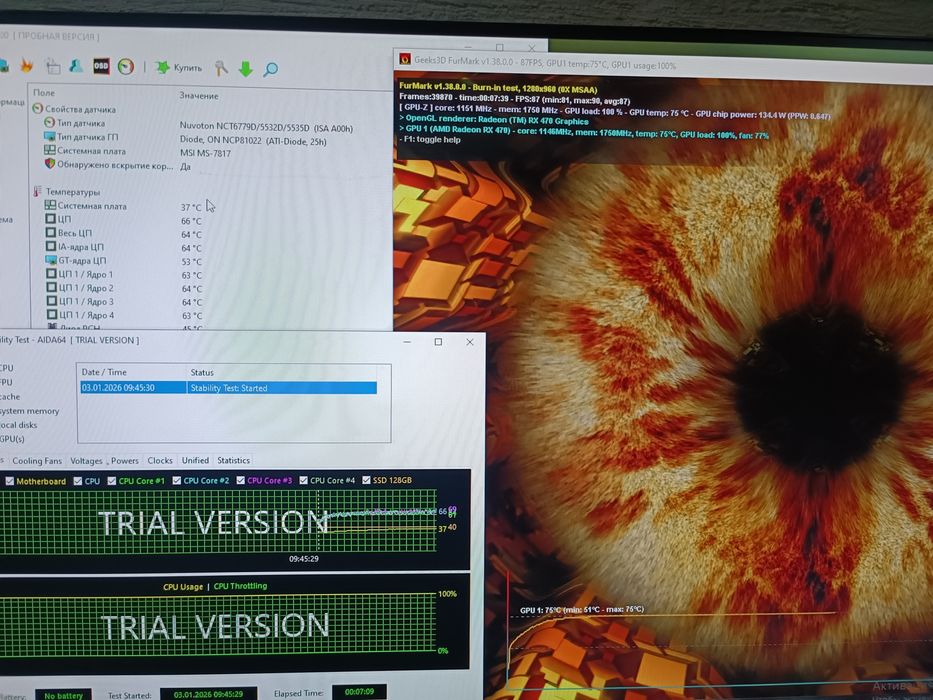
Task: Click the monitor icon beside Тип датчика ГП
Action: click(50, 136)
